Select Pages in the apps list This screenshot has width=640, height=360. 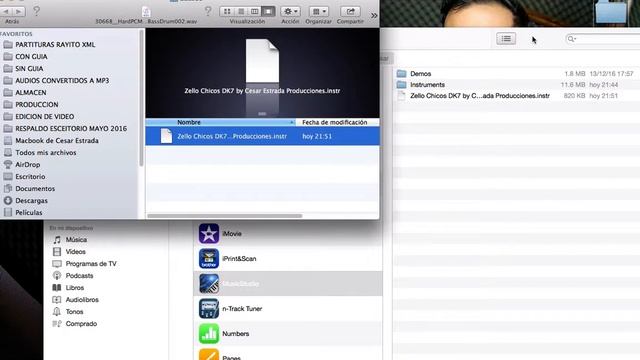tap(288, 353)
